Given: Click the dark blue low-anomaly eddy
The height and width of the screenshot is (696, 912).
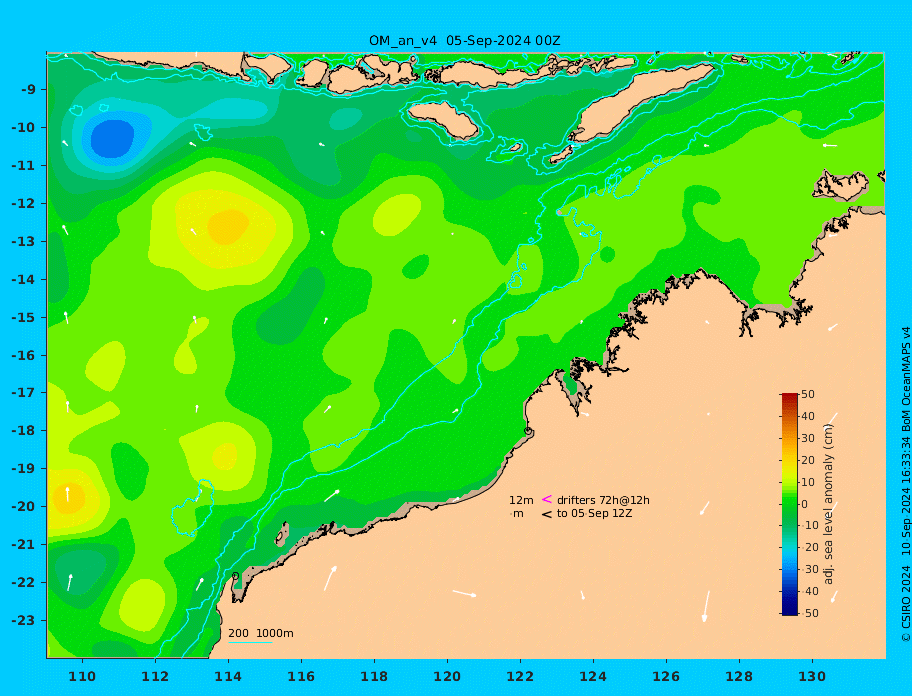Looking at the screenshot, I should click(113, 139).
